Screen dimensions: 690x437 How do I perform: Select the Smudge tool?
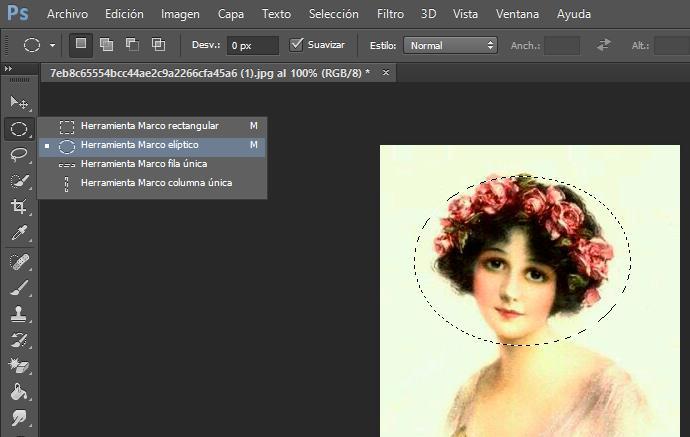19,417
